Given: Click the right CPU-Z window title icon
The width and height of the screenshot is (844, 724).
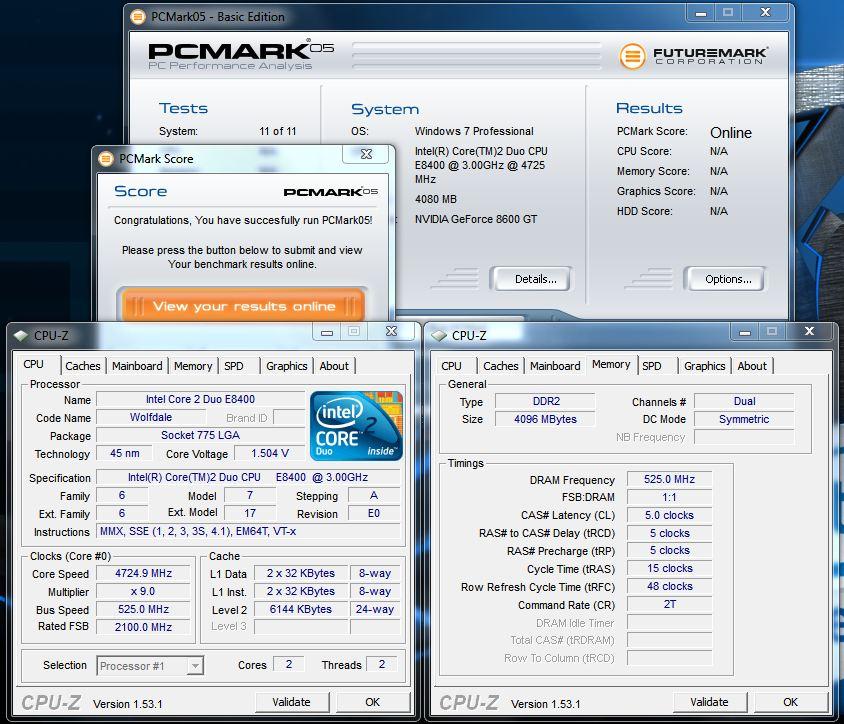Looking at the screenshot, I should coord(439,335).
